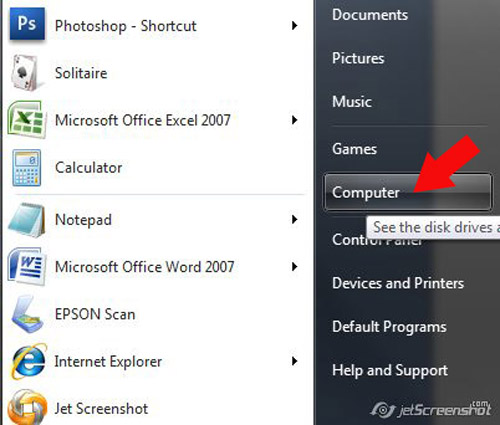Click the Excel 2007 icon

pos(27,120)
